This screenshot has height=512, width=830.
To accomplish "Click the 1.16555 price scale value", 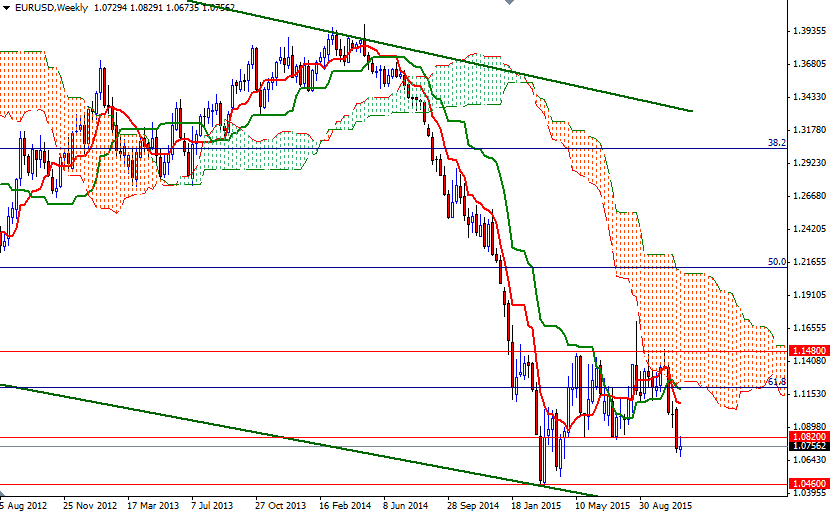I will (x=809, y=328).
